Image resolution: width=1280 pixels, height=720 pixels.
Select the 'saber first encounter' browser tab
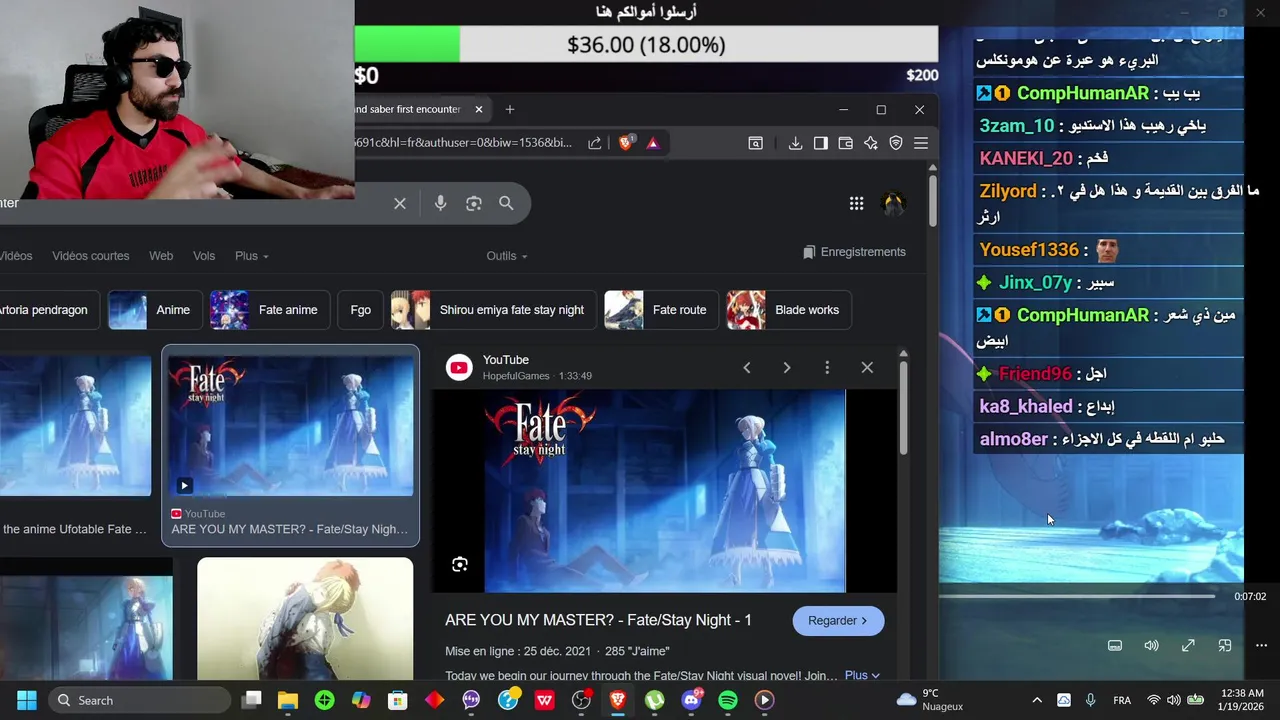[x=420, y=109]
